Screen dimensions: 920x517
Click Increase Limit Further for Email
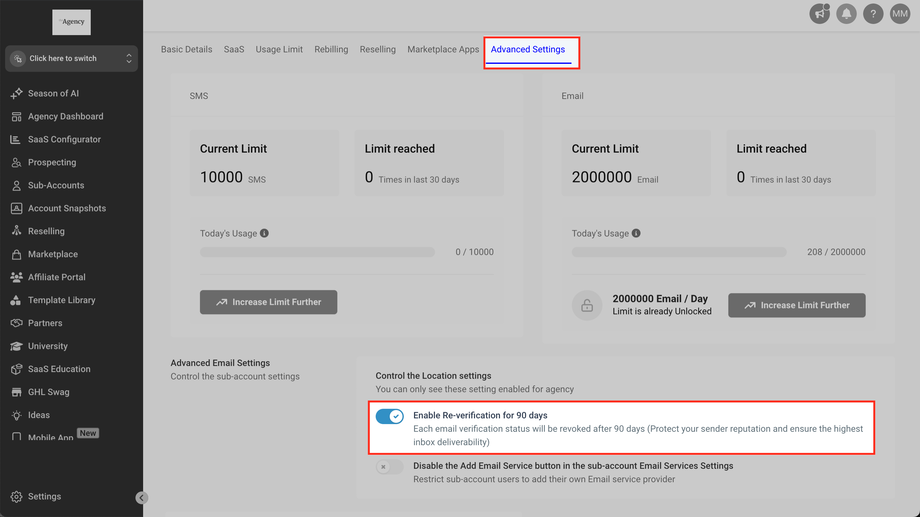tap(797, 306)
